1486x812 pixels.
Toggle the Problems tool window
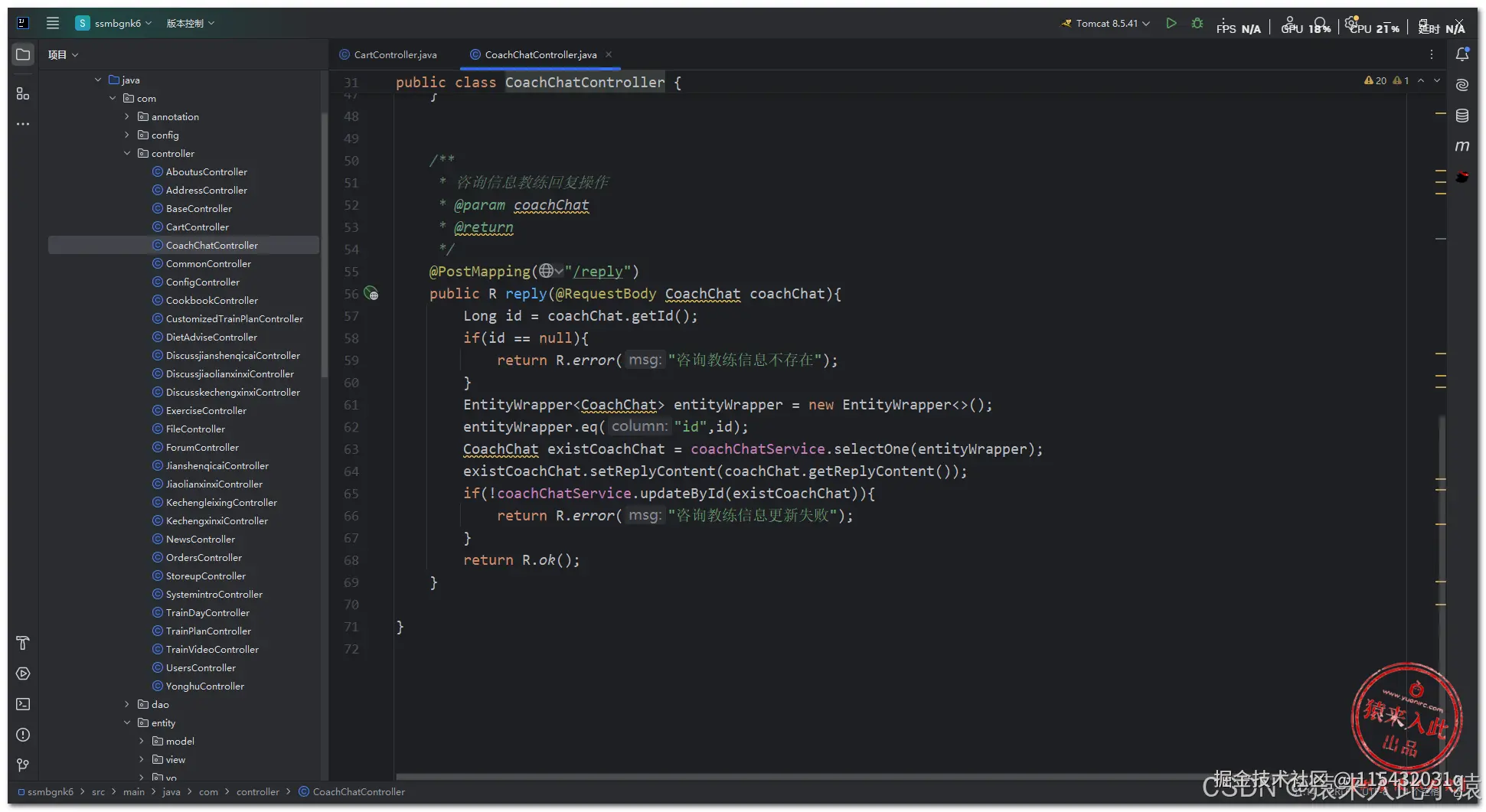coord(23,735)
